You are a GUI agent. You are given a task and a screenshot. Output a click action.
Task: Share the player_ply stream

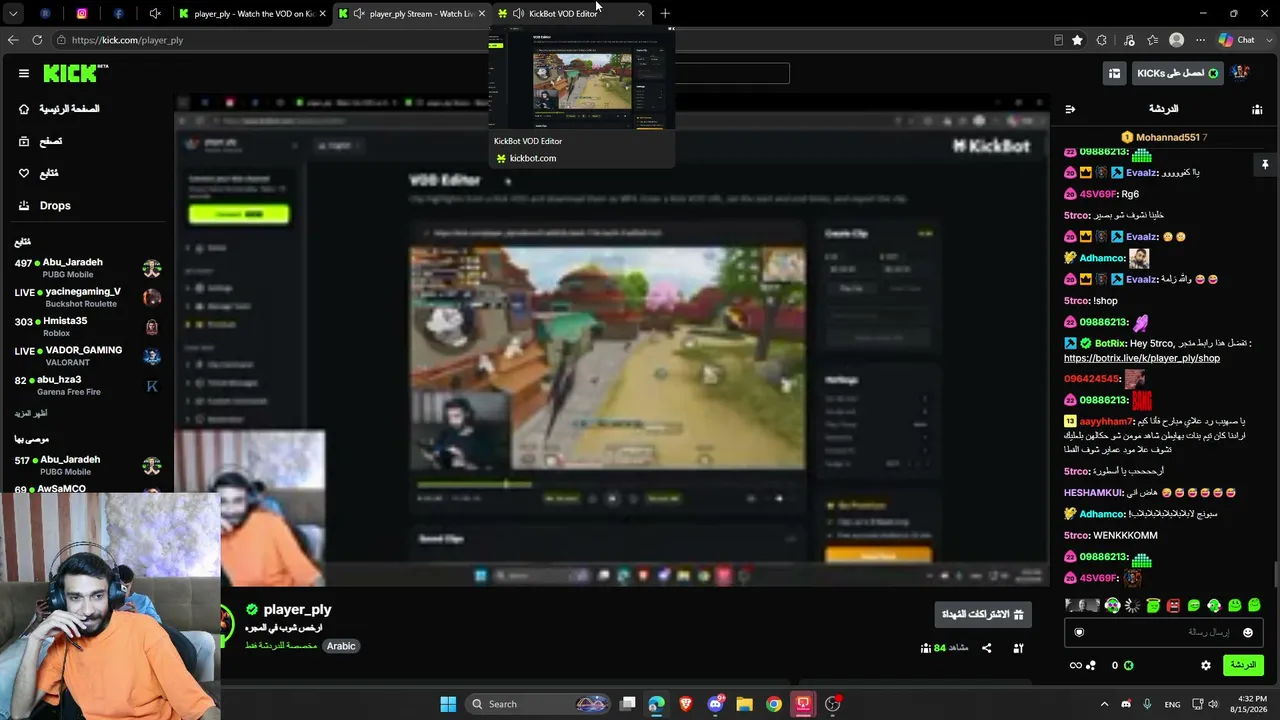click(987, 648)
